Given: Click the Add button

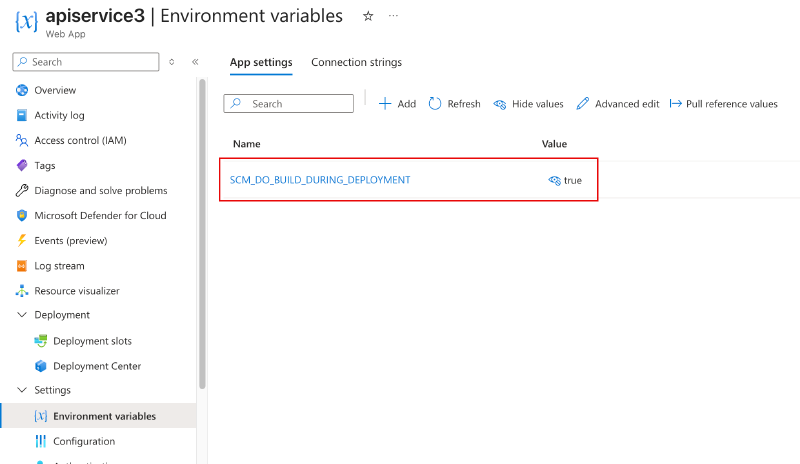Looking at the screenshot, I should point(397,104).
